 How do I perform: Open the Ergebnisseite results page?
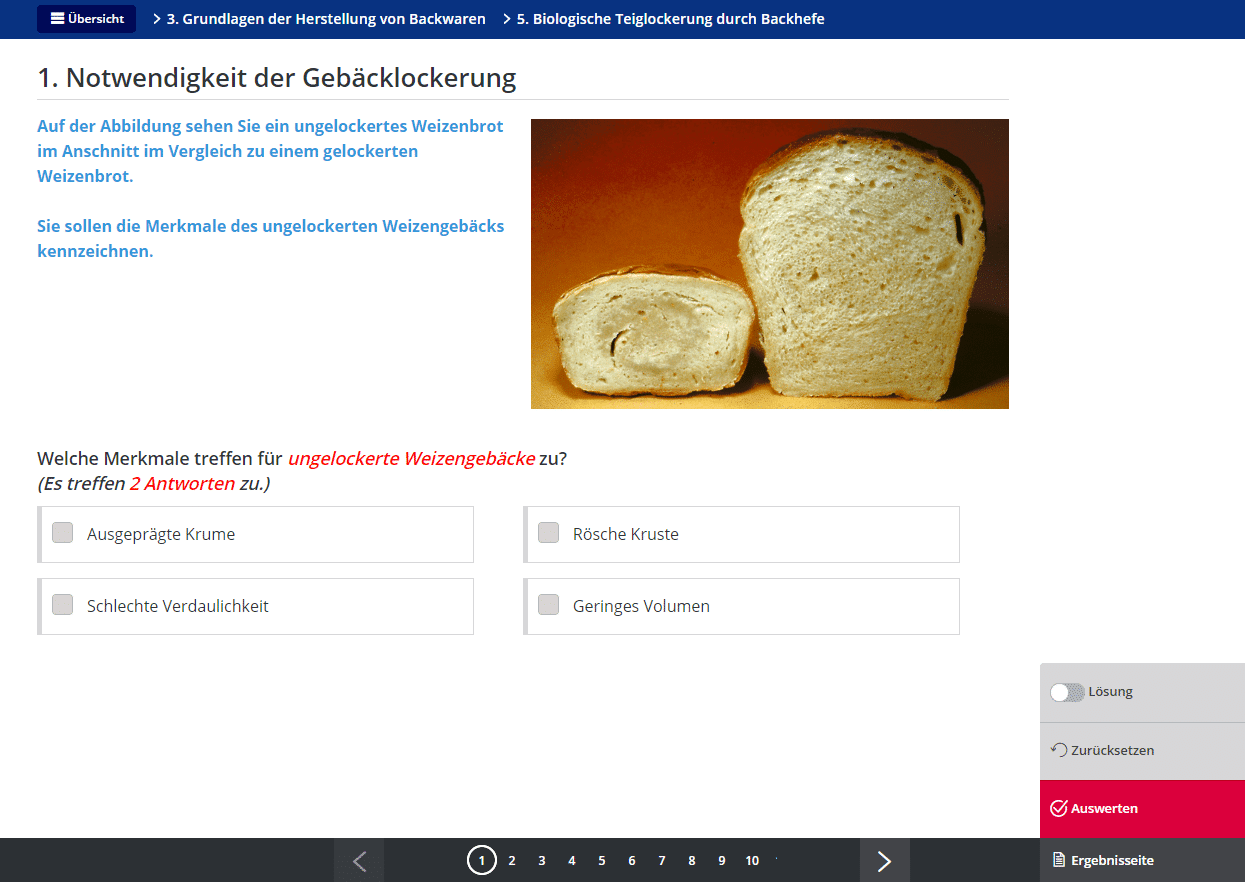(x=1102, y=860)
